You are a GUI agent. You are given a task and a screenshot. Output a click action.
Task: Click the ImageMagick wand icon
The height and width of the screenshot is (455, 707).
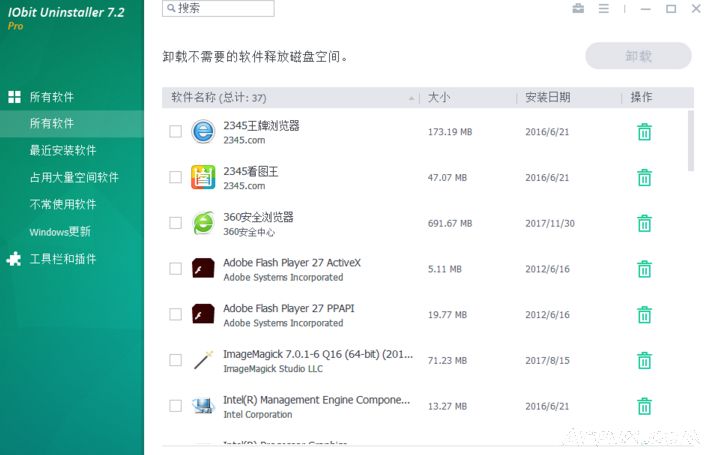(x=203, y=360)
